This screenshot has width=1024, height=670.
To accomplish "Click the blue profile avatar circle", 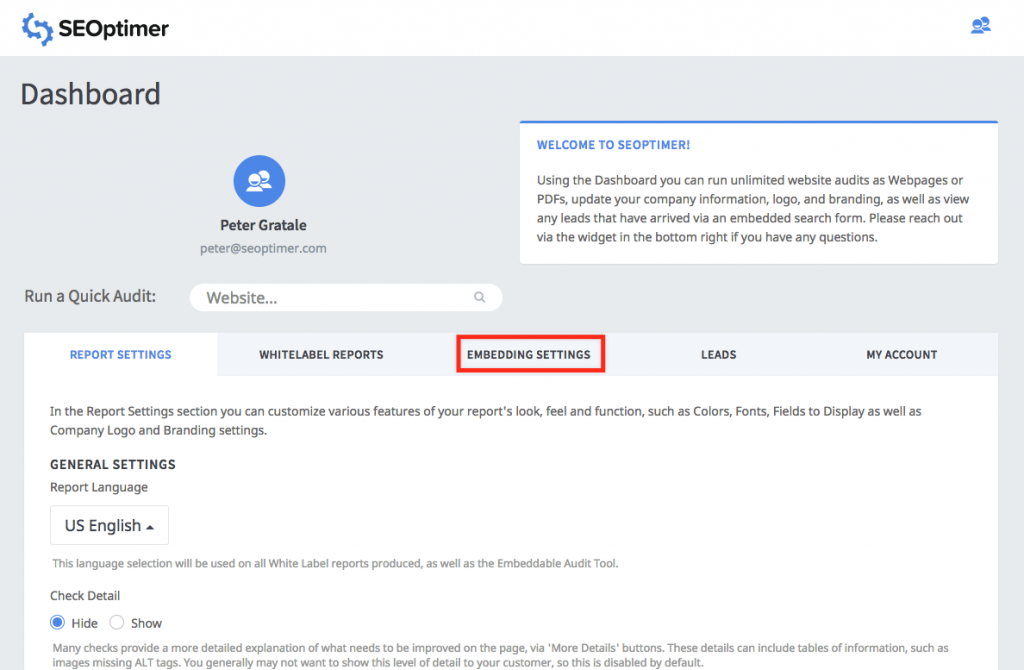I will pyautogui.click(x=259, y=181).
